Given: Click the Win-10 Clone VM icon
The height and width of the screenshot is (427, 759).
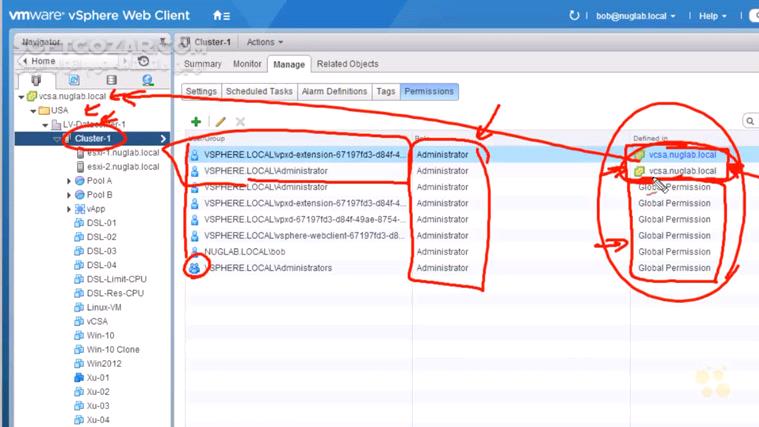Looking at the screenshot, I should click(x=79, y=350).
